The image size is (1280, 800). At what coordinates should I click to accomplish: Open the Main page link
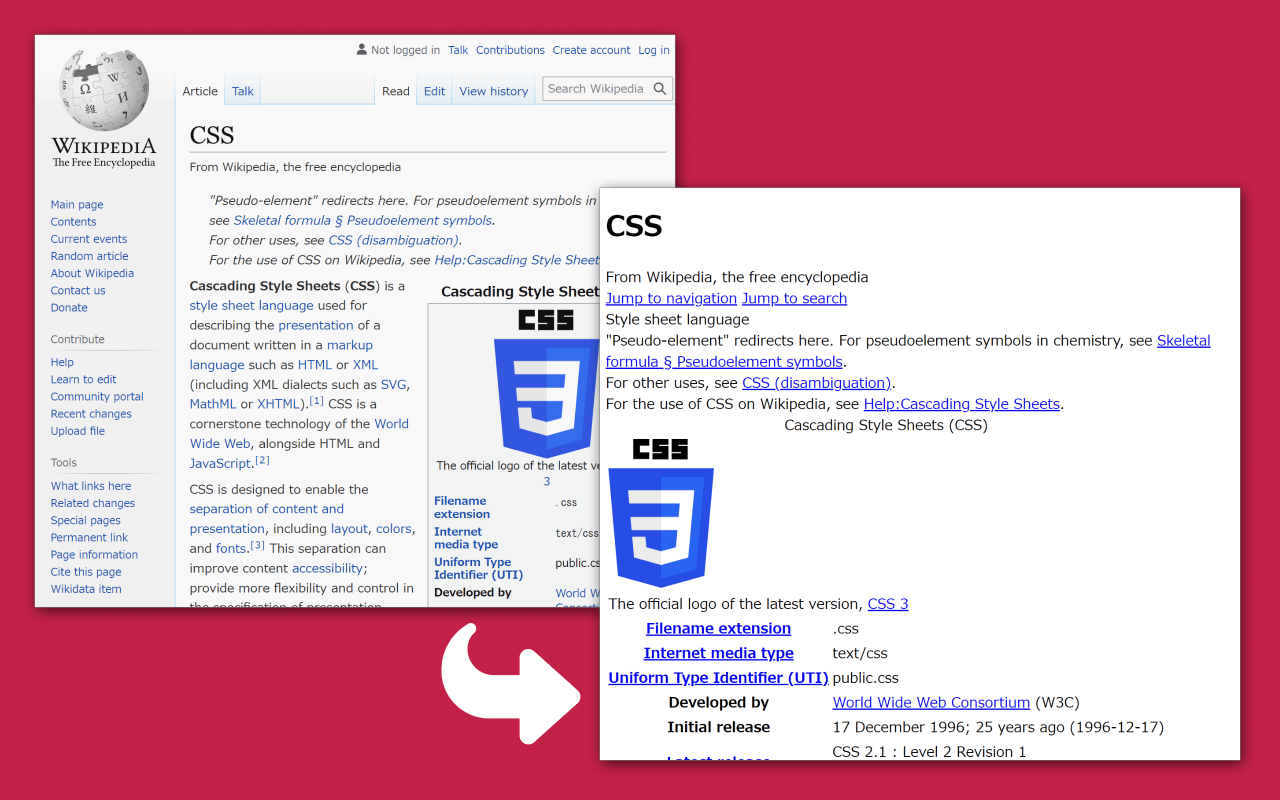[77, 204]
